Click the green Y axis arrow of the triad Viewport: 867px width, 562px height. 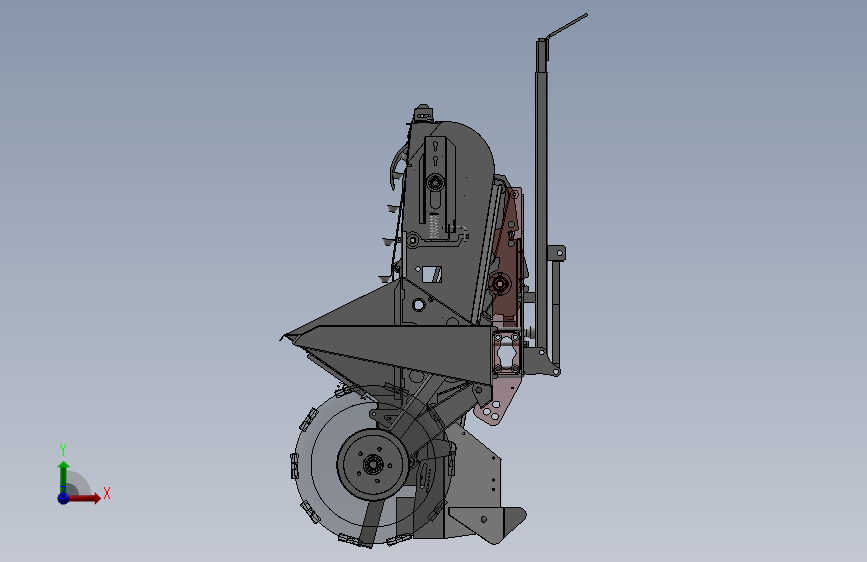64,477
